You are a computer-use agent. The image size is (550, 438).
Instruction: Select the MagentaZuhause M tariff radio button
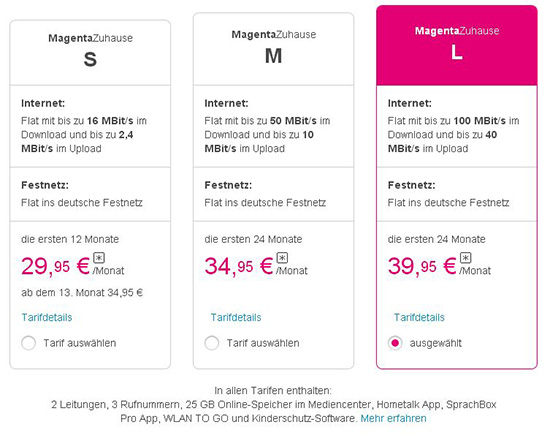[x=212, y=343]
